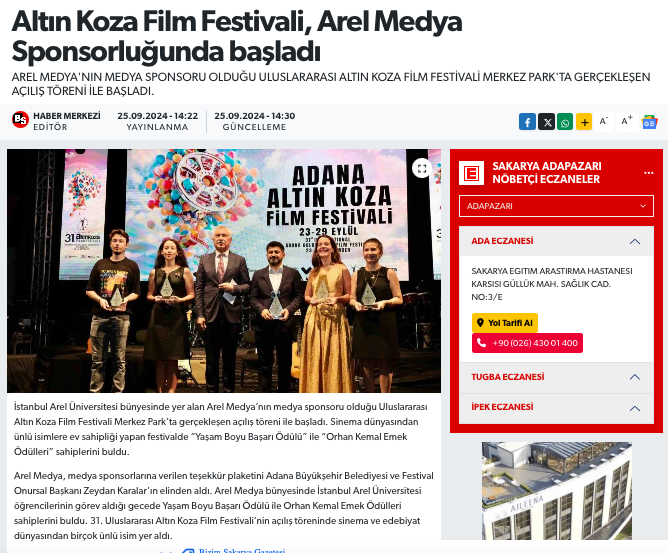The height and width of the screenshot is (553, 668).
Task: Open Google News icon
Action: pos(650,122)
